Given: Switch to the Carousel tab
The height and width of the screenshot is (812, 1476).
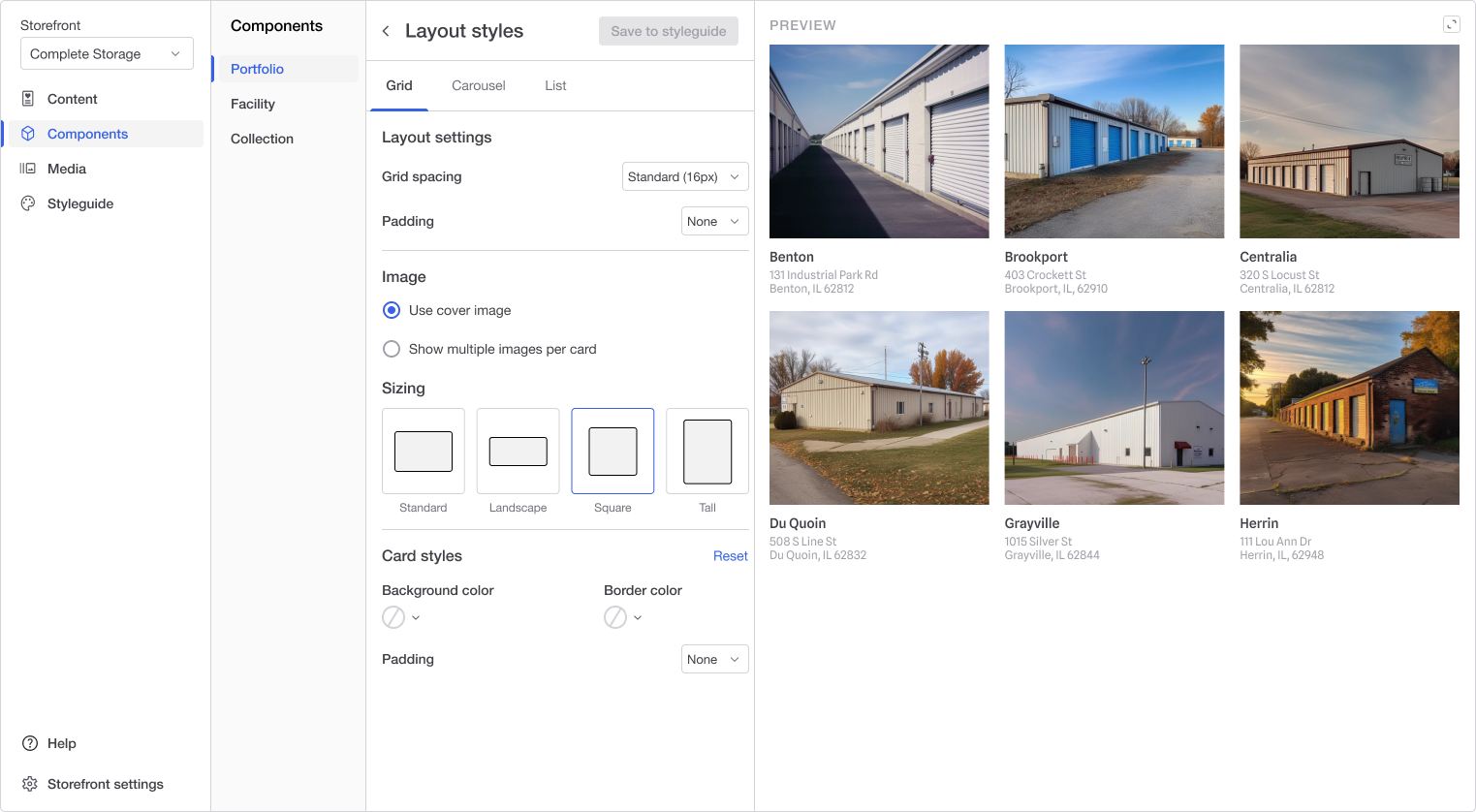Looking at the screenshot, I should [x=479, y=85].
